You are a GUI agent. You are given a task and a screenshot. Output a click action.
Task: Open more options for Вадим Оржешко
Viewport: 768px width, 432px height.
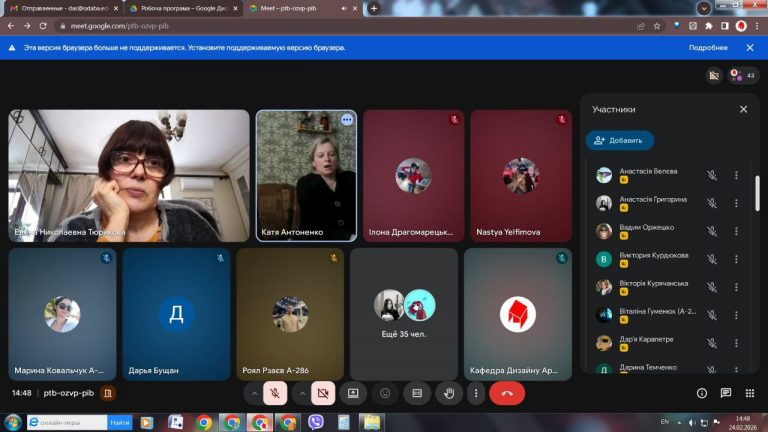(x=736, y=231)
